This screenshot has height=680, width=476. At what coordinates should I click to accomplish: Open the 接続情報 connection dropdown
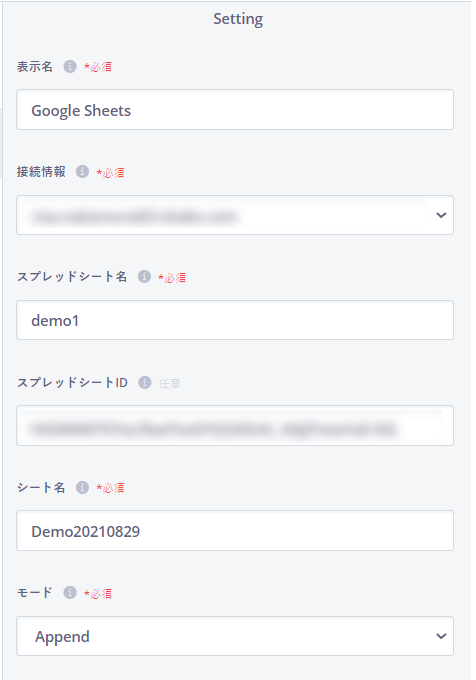pos(235,215)
